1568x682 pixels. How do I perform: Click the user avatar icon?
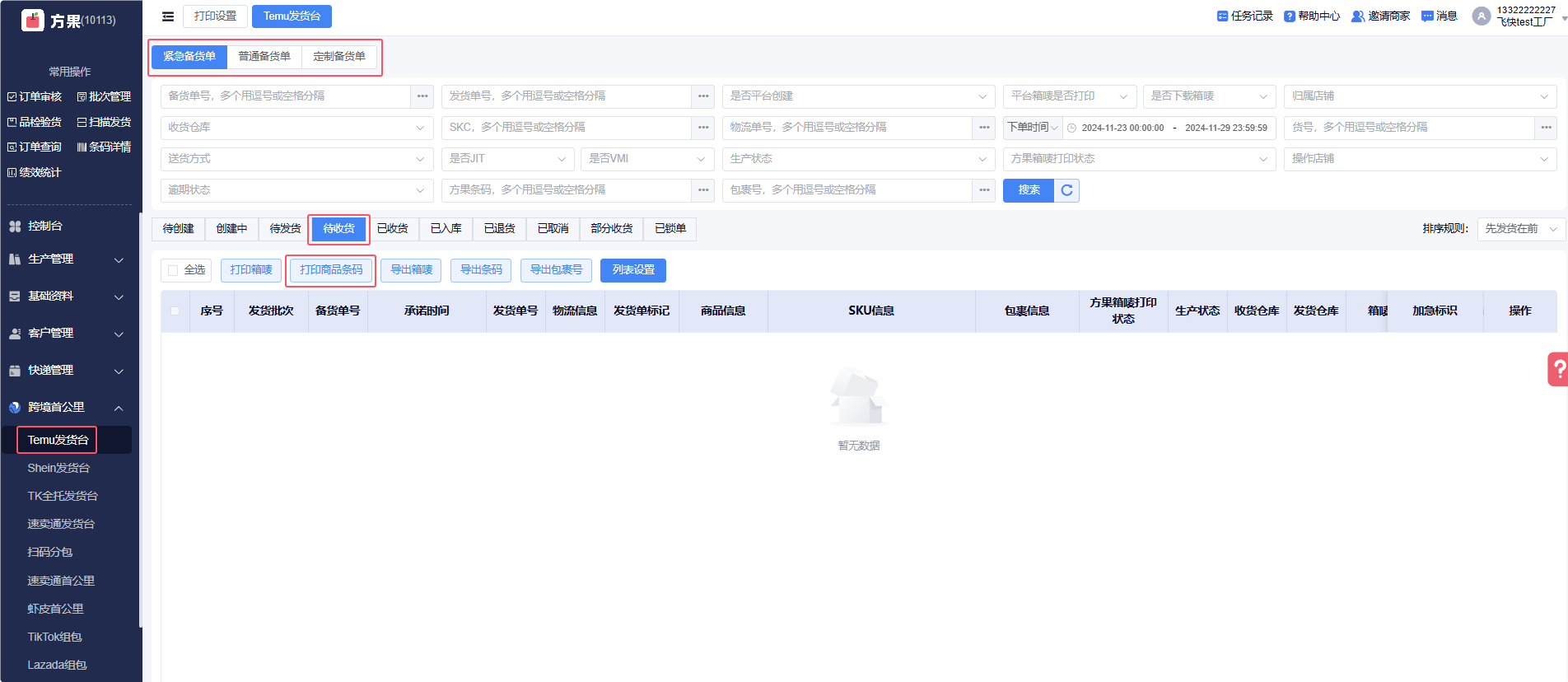click(x=1481, y=16)
